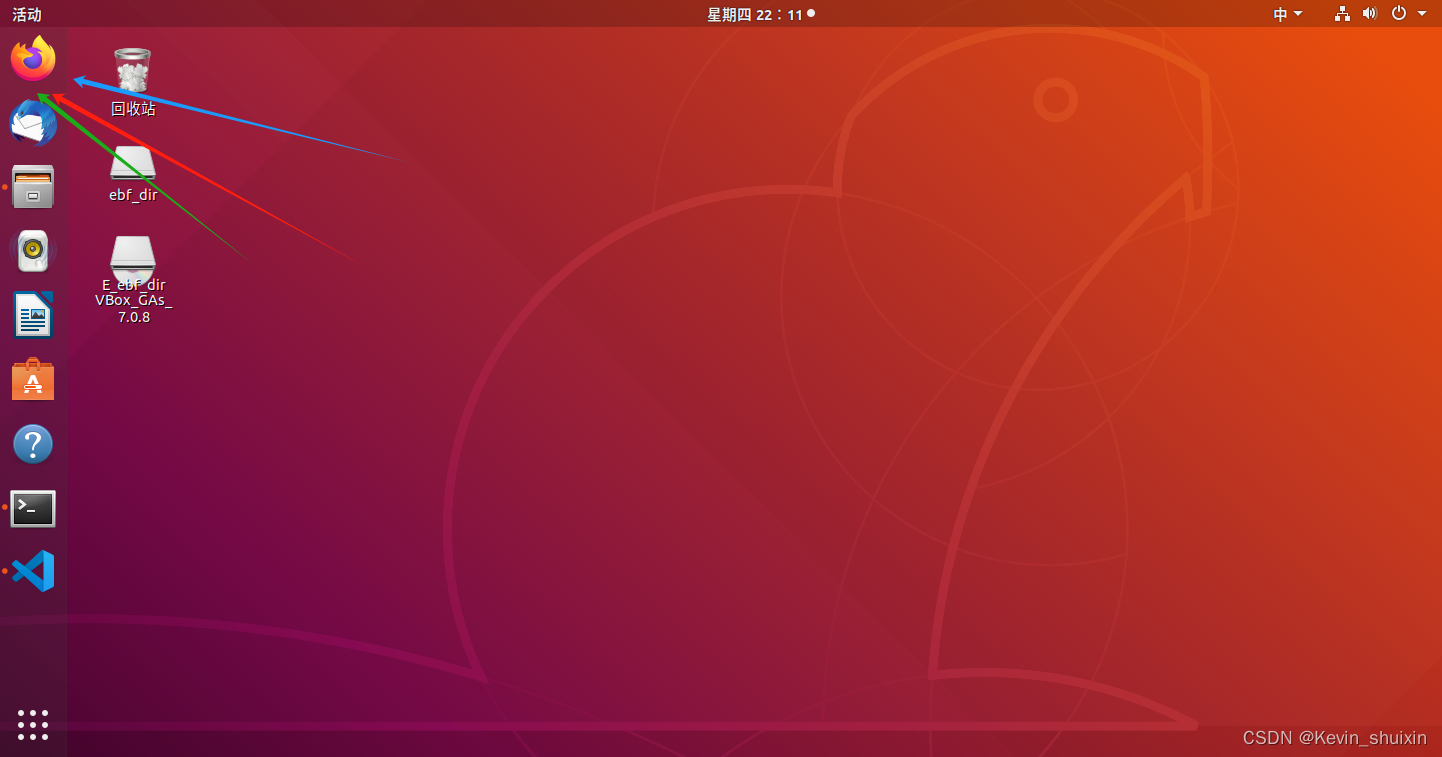
Task: Open the Rhythmbox music player
Action: 33,250
